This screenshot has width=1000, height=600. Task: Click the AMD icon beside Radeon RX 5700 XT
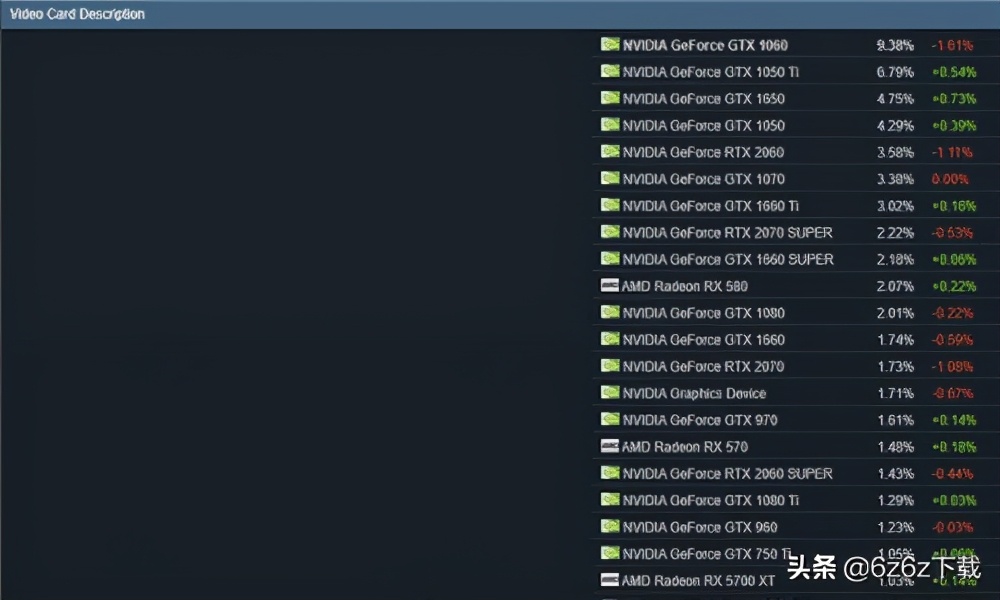(609, 580)
